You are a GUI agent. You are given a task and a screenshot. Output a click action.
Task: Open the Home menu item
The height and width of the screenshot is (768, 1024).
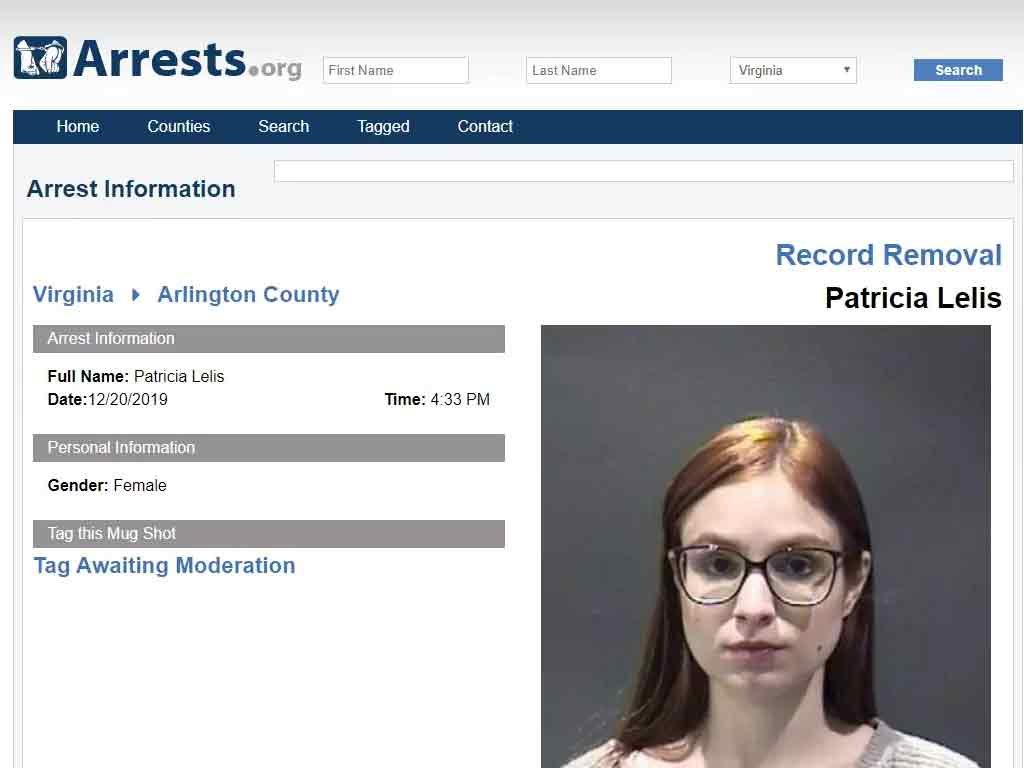tap(78, 127)
